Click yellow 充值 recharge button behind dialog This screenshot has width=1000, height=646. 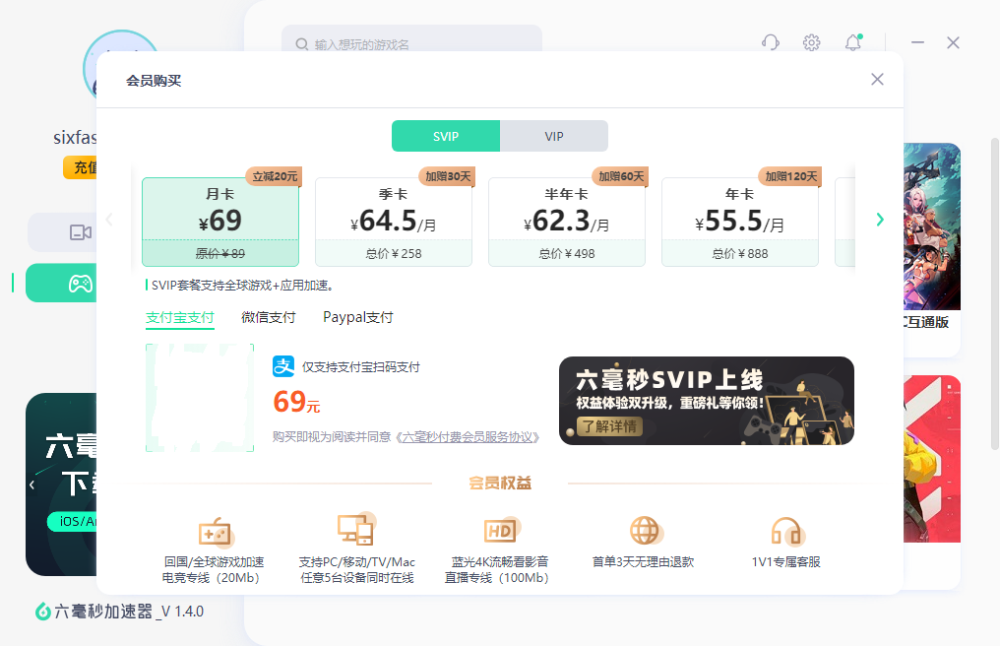pos(80,167)
